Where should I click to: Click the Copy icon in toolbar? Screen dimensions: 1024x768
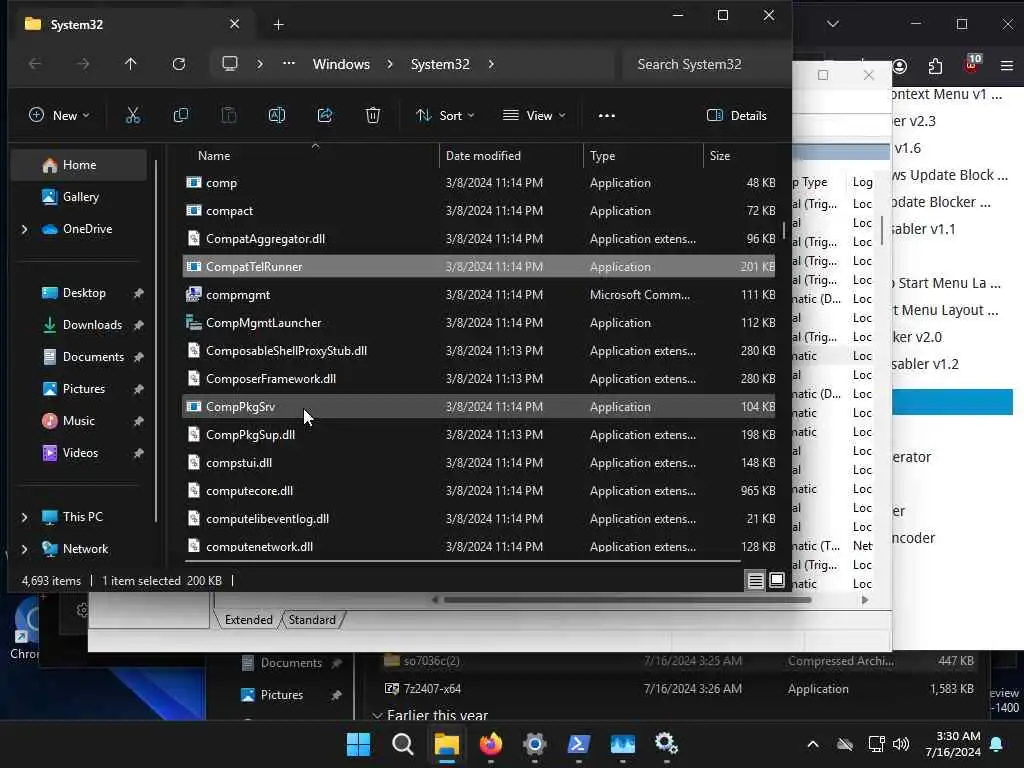coord(181,116)
